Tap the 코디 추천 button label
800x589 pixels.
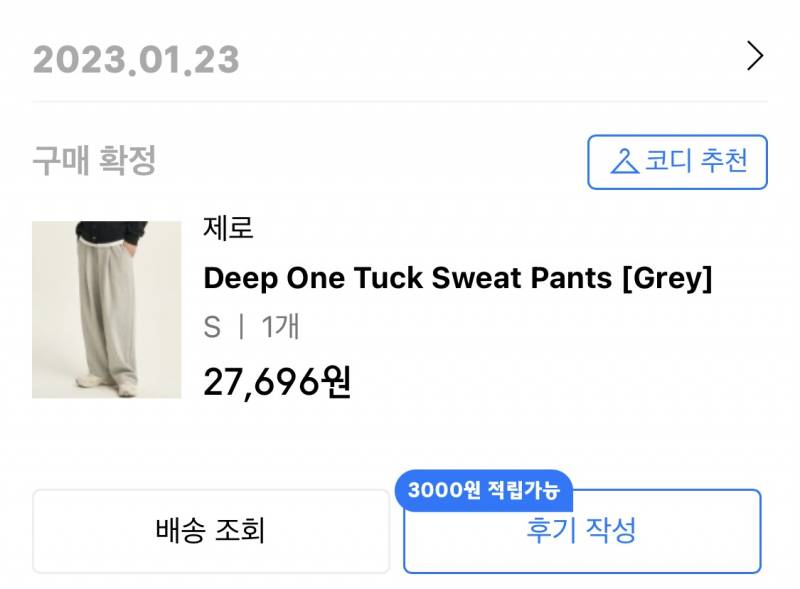tap(696, 161)
